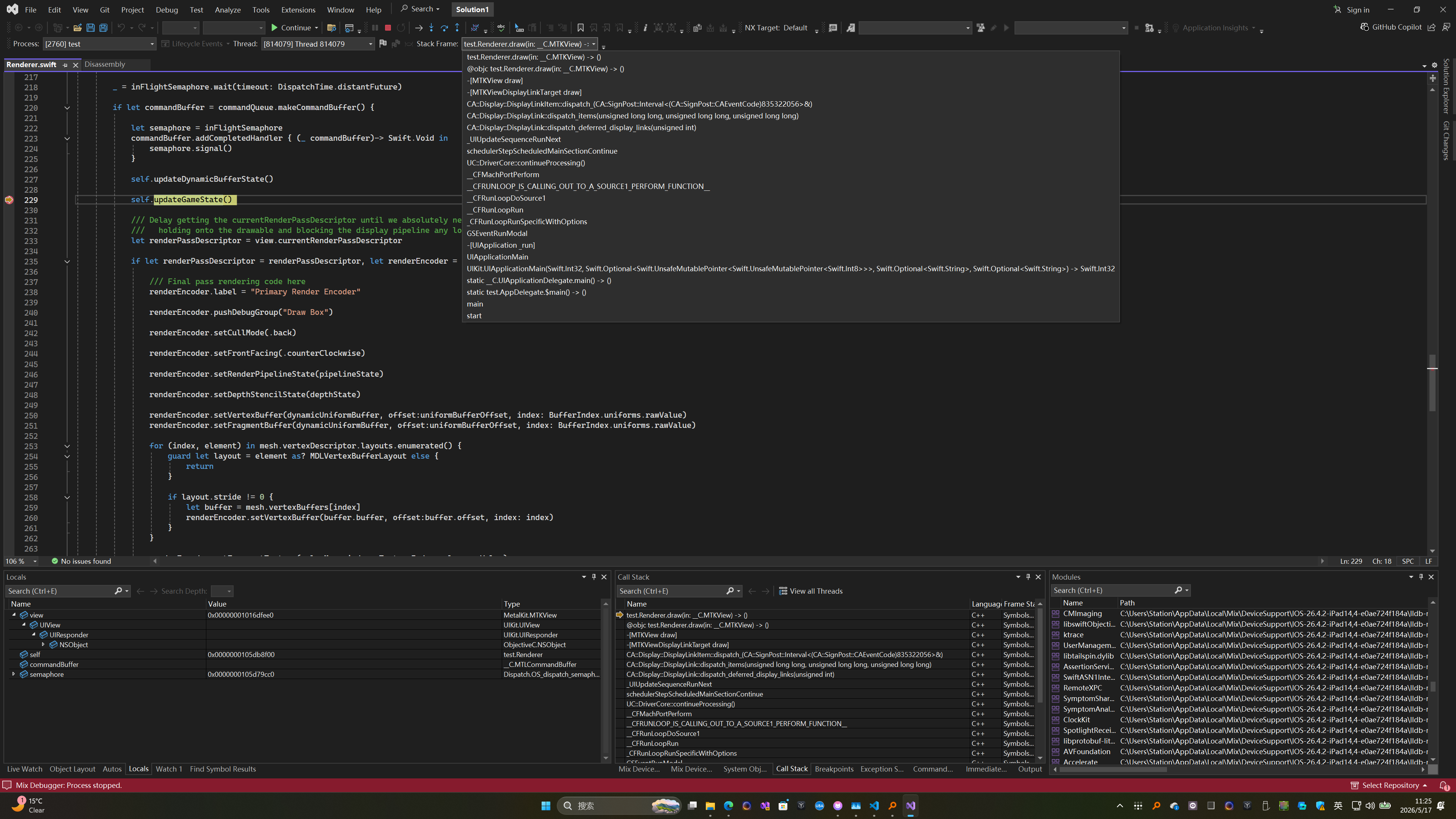Open the Process dropdown showing [2760] test
The height and width of the screenshot is (819, 1456).
(x=99, y=44)
